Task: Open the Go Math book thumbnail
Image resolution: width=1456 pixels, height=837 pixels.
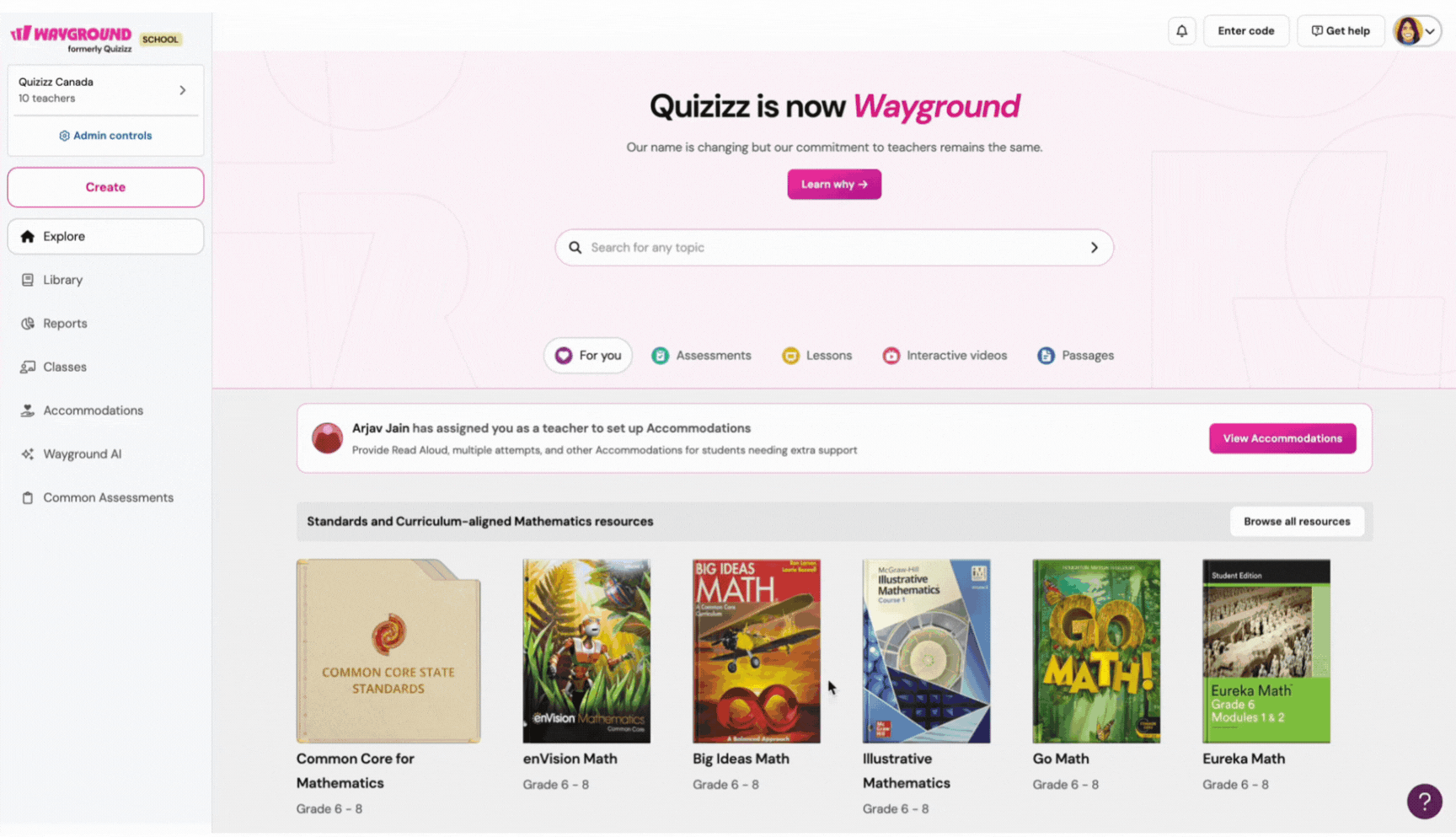Action: pyautogui.click(x=1095, y=651)
